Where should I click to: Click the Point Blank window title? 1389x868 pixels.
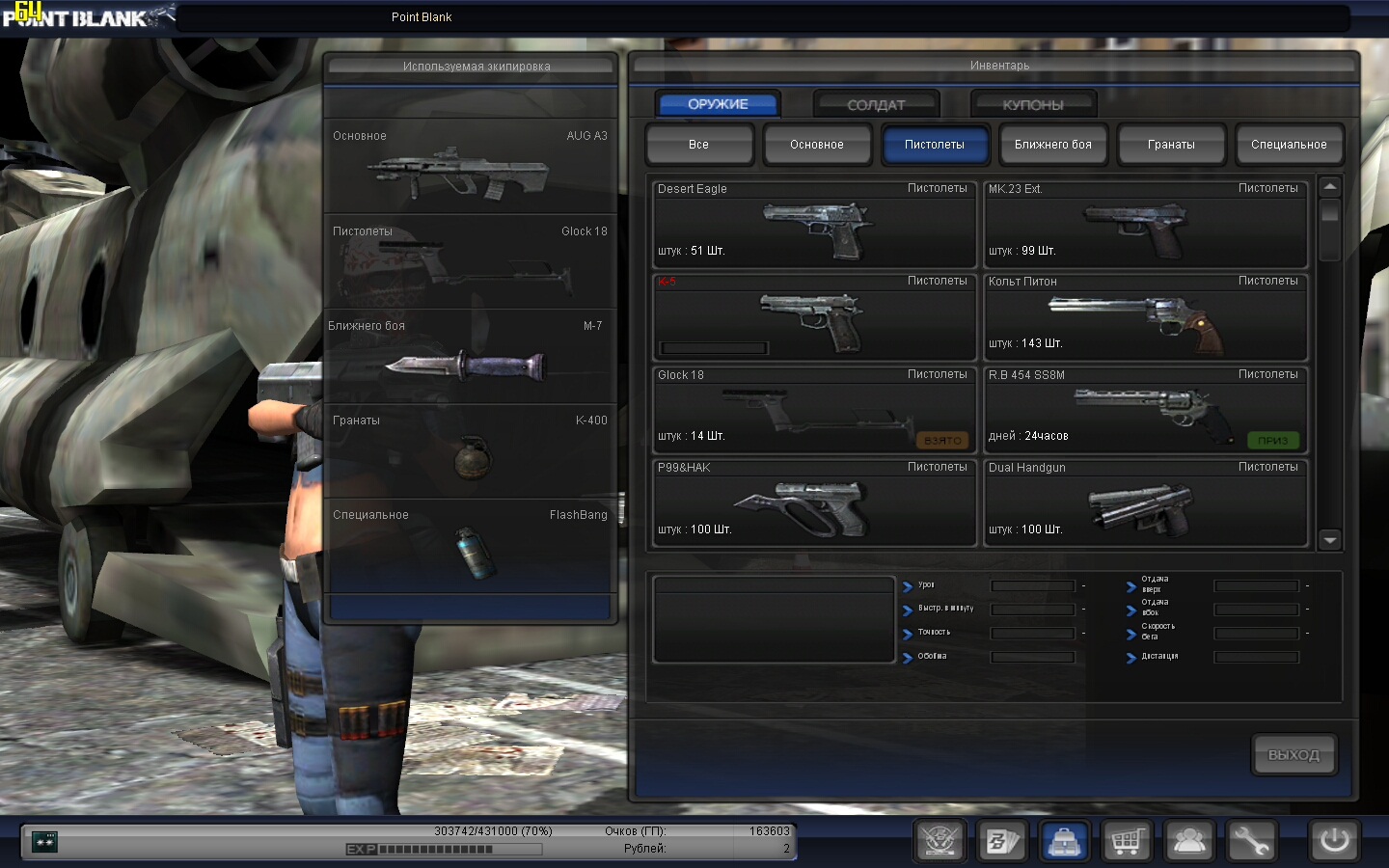[422, 17]
